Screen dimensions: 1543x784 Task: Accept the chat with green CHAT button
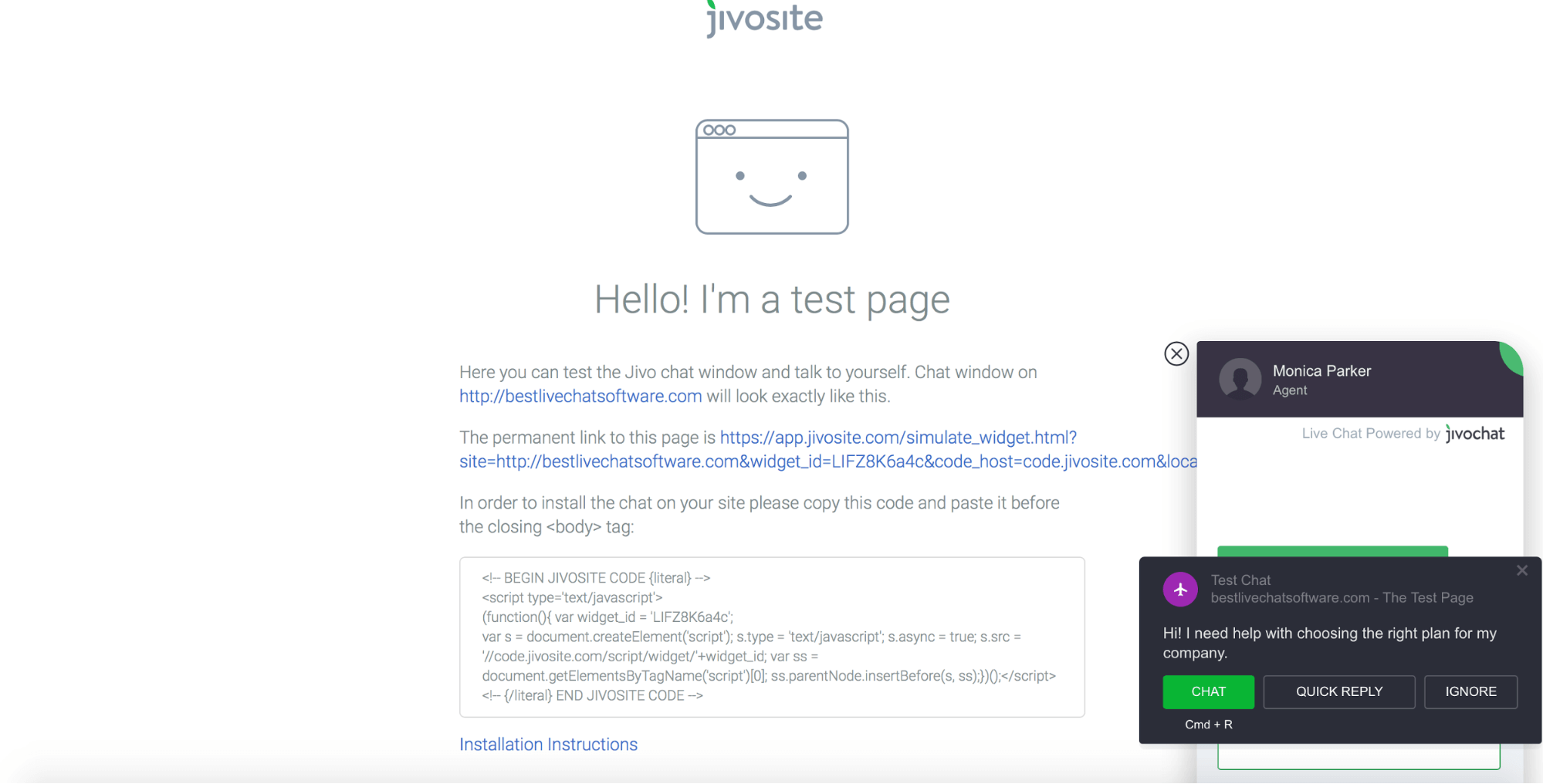[1208, 691]
